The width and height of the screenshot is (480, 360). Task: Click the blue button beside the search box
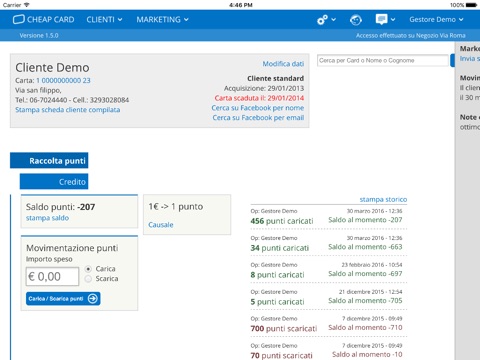tap(452, 60)
